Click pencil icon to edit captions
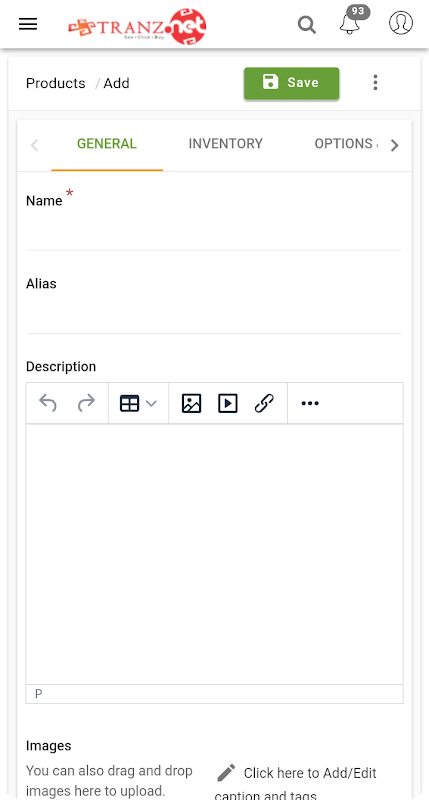 (226, 772)
